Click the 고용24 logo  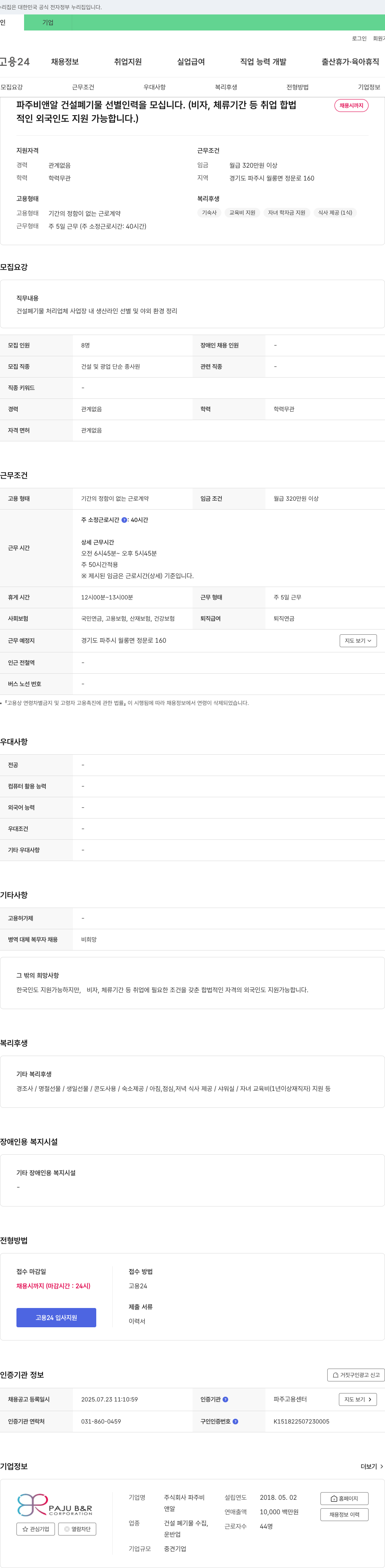(x=14, y=61)
